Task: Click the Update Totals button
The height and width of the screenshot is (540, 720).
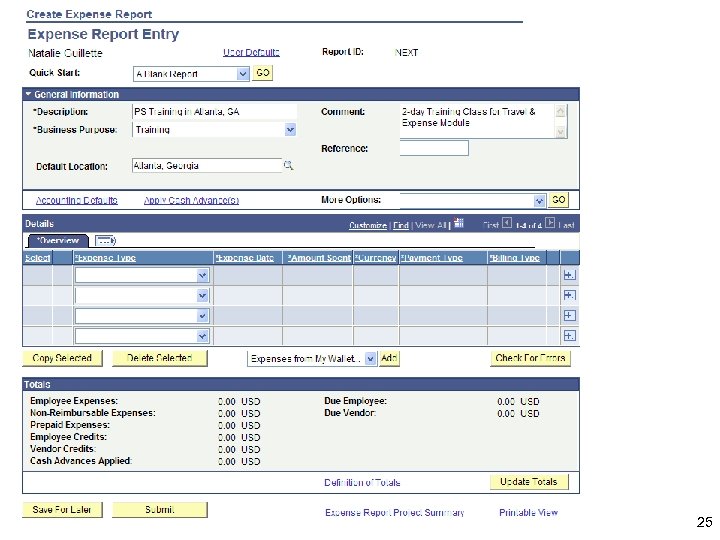Action: (x=529, y=482)
